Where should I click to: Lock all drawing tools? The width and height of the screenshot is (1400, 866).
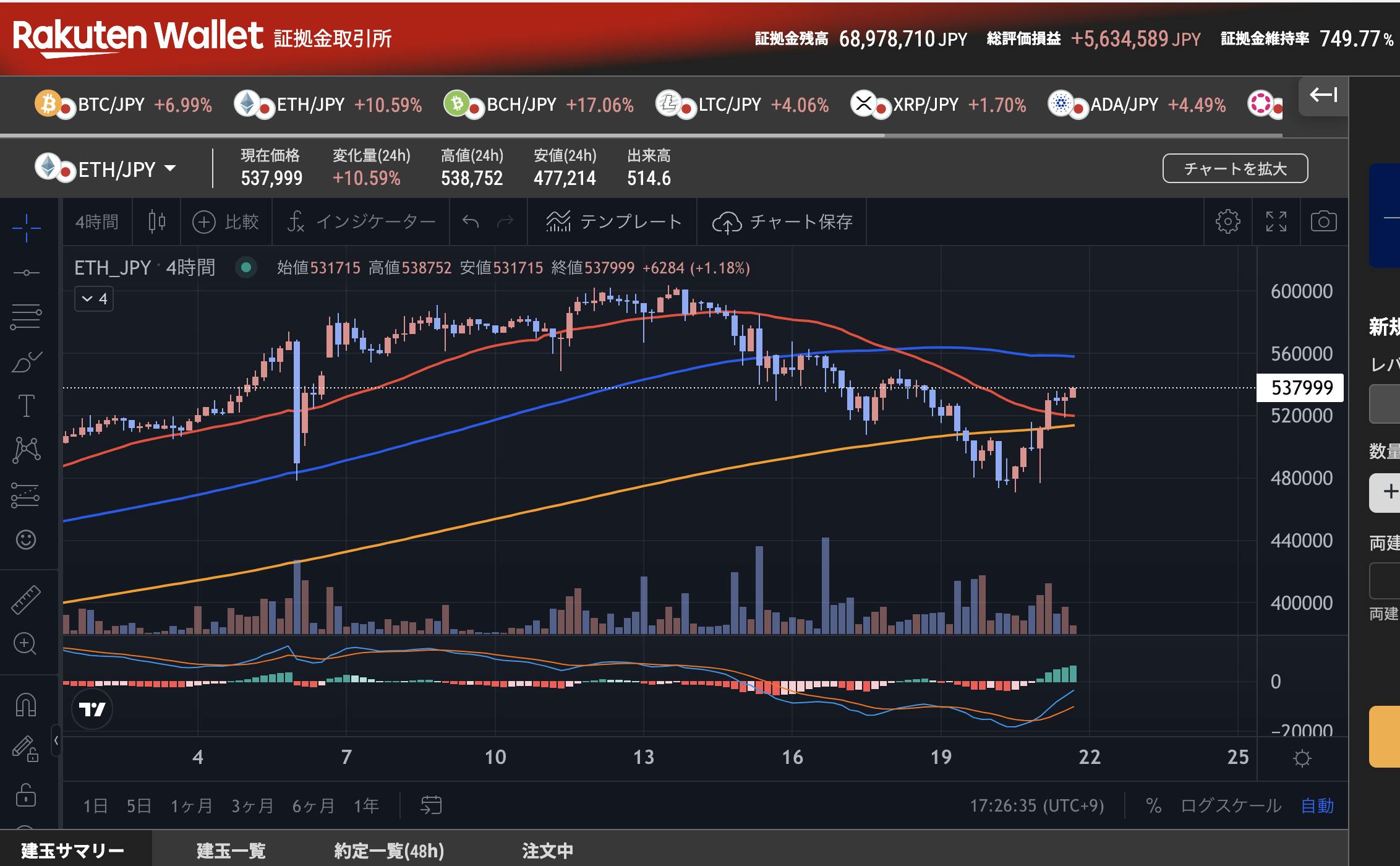coord(26,795)
